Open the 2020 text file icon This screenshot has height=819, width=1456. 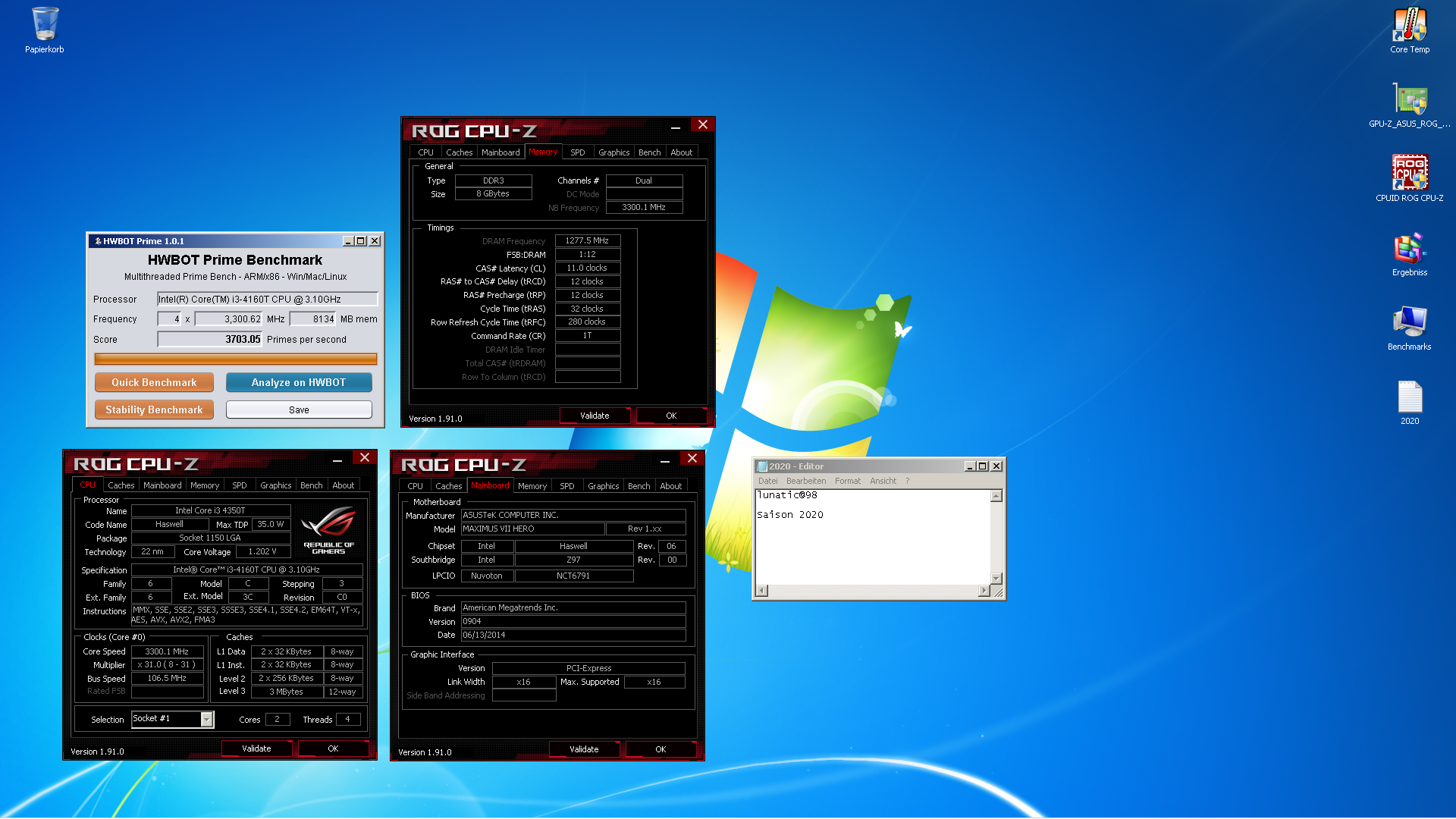(1410, 402)
